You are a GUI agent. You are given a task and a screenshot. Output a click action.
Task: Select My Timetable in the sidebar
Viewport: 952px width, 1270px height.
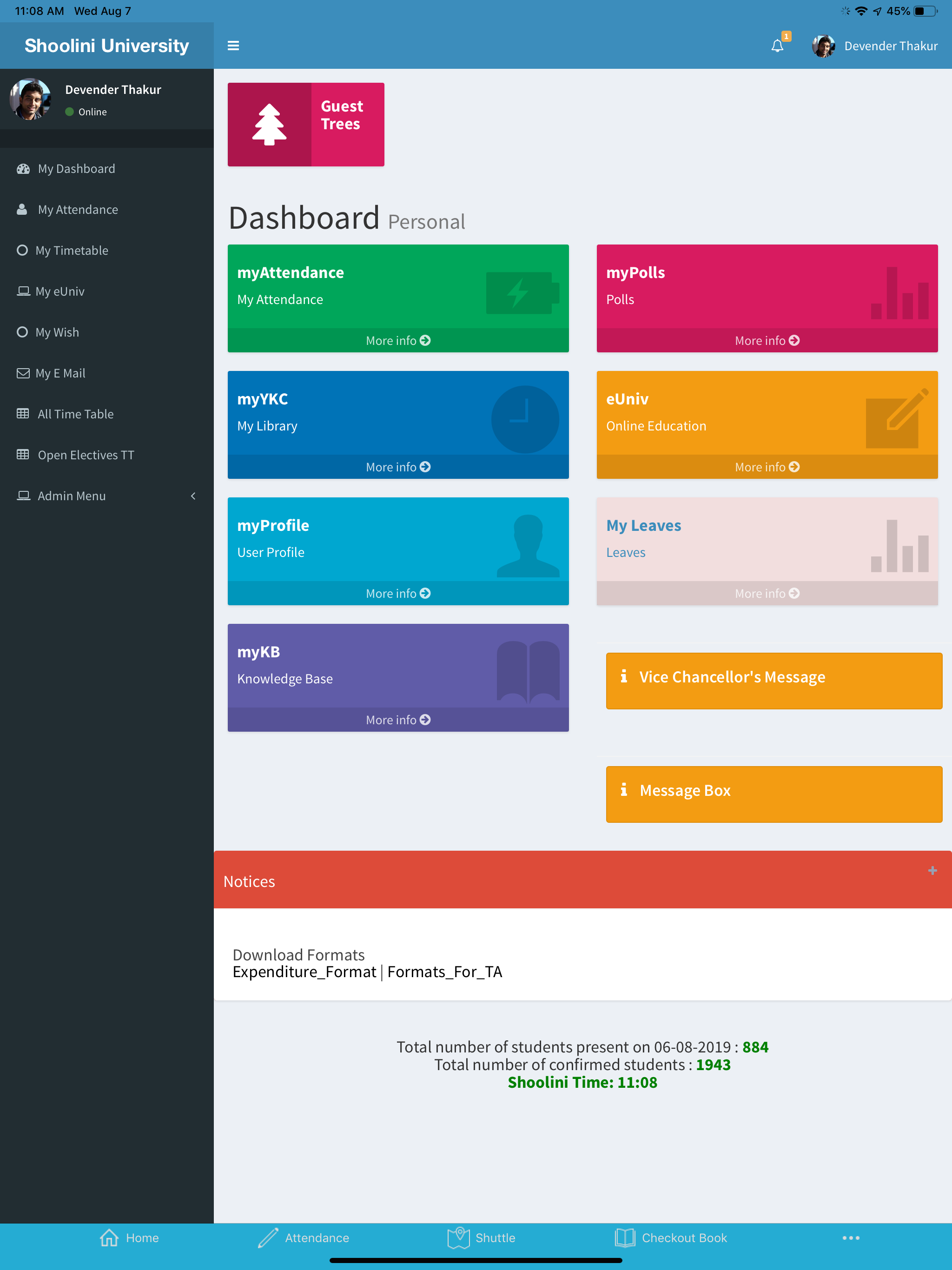point(107,250)
